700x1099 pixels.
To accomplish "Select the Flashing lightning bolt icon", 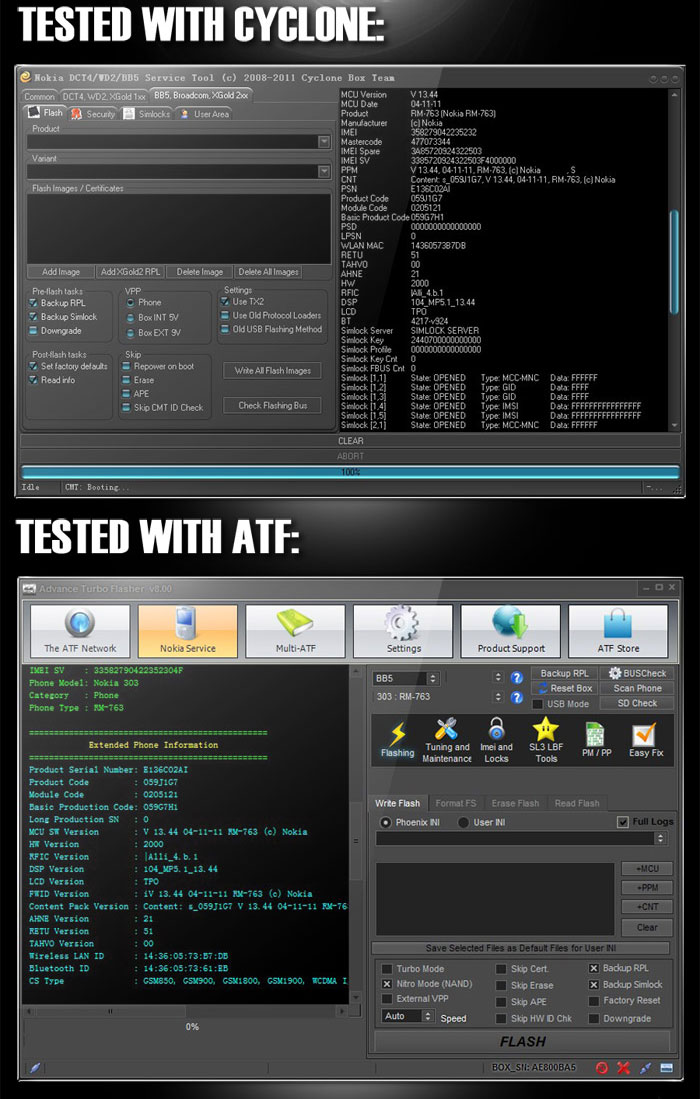I will click(x=397, y=734).
